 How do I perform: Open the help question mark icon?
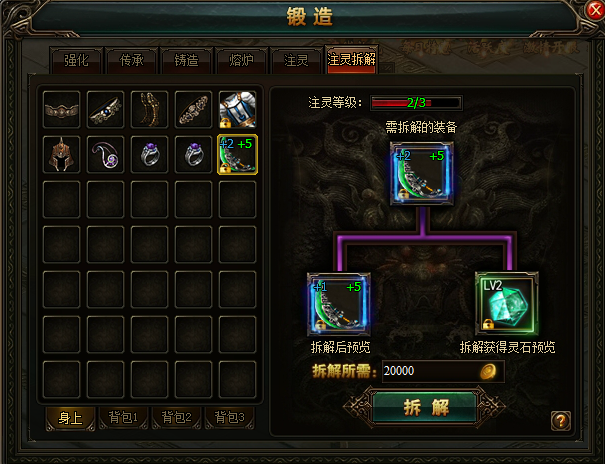pos(561,420)
